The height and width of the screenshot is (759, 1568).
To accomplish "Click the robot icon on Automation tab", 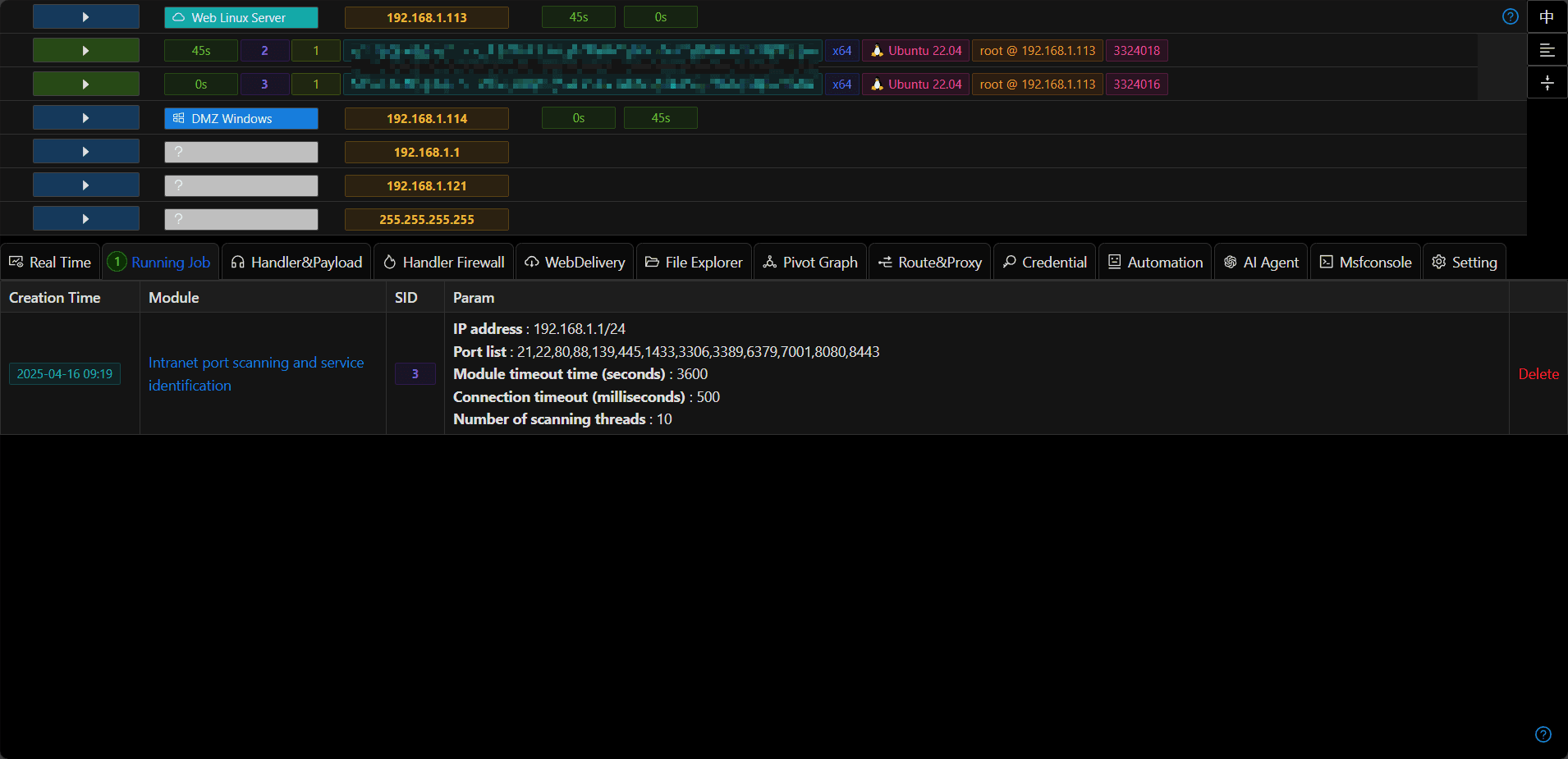I will [1114, 262].
